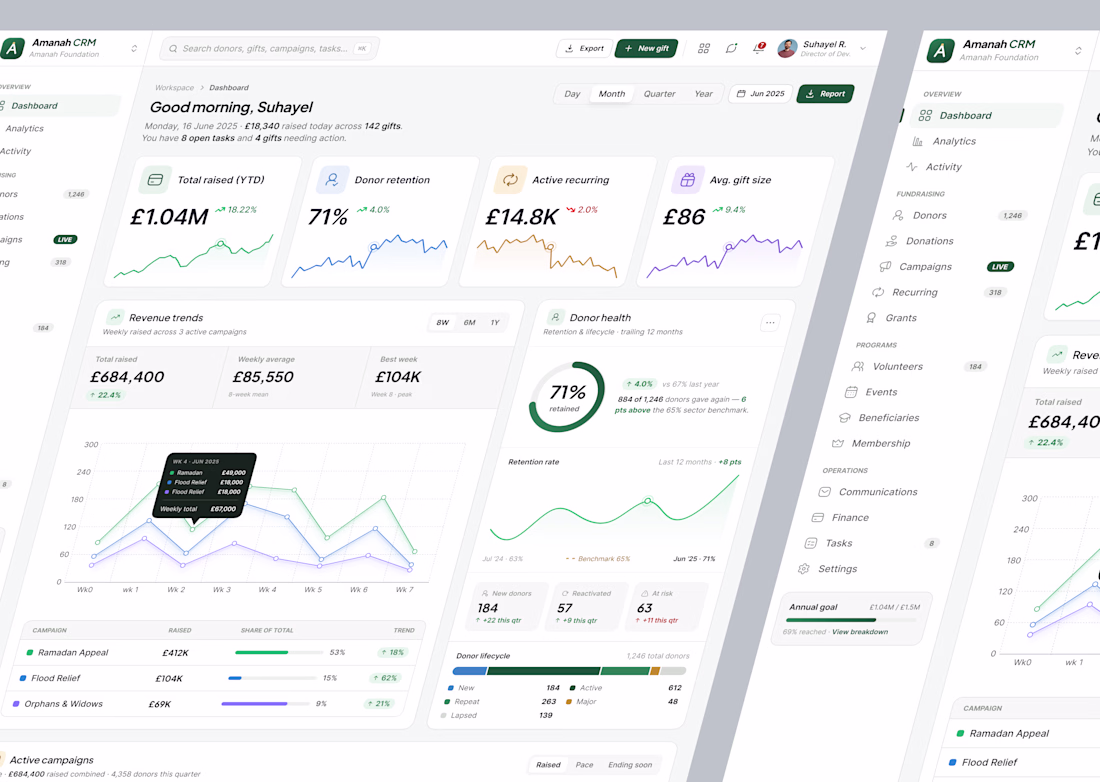Click the Donor health panel icon
Image resolution: width=1100 pixels, height=782 pixels.
(x=556, y=317)
